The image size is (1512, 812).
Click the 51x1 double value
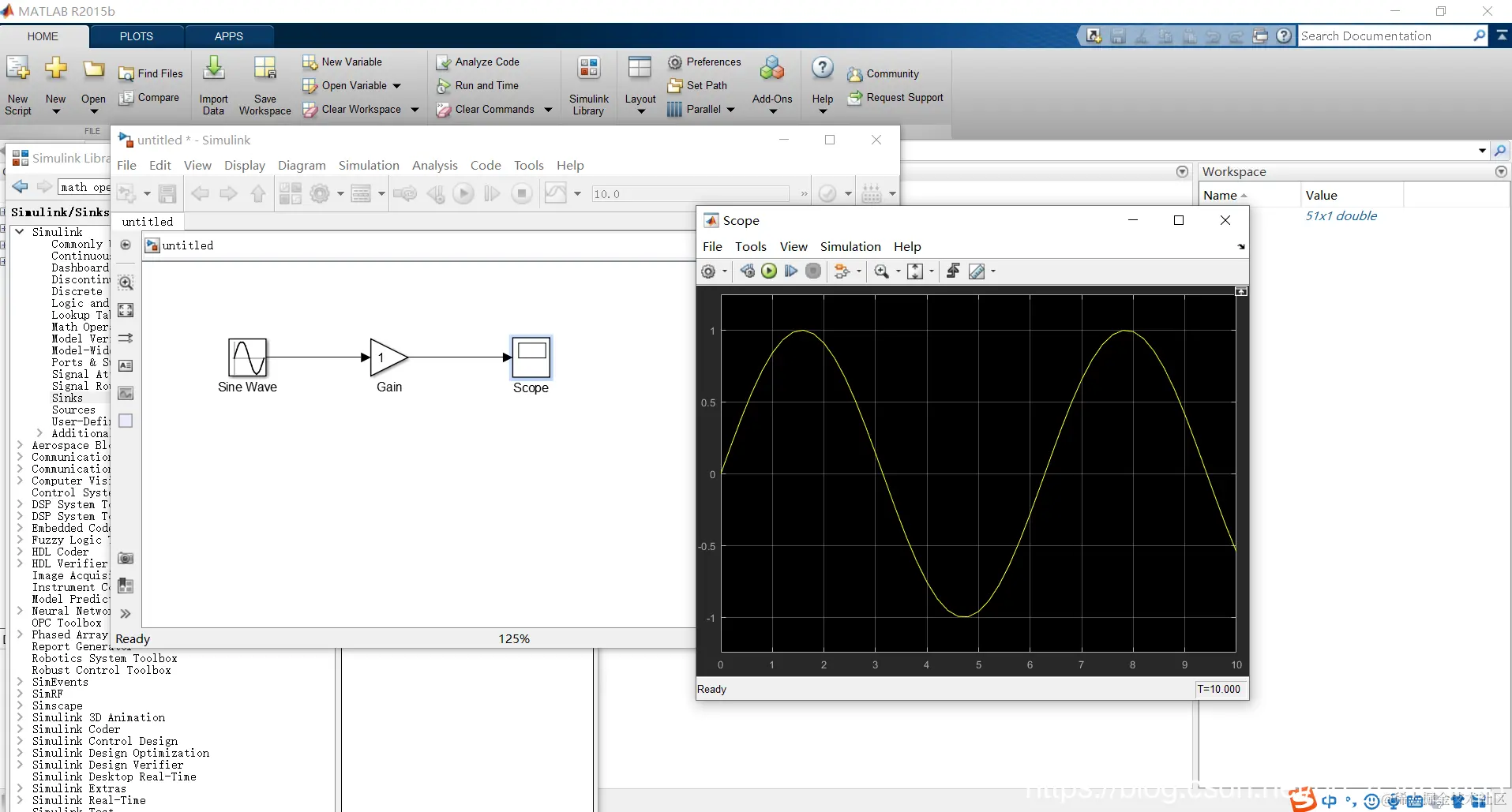pos(1341,216)
